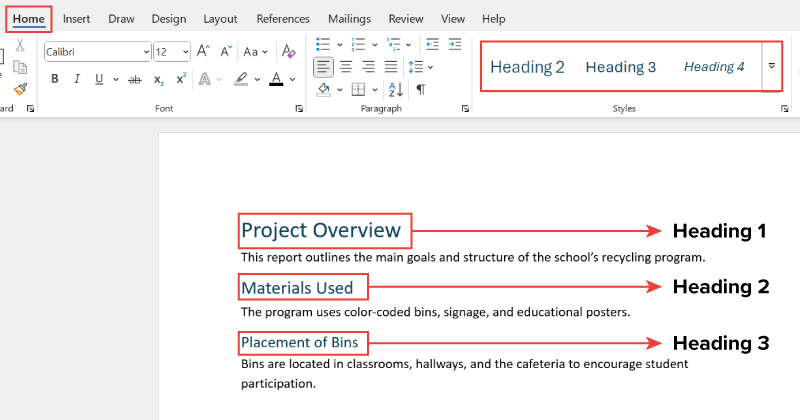800x420 pixels.
Task: Align text left
Action: [x=323, y=67]
